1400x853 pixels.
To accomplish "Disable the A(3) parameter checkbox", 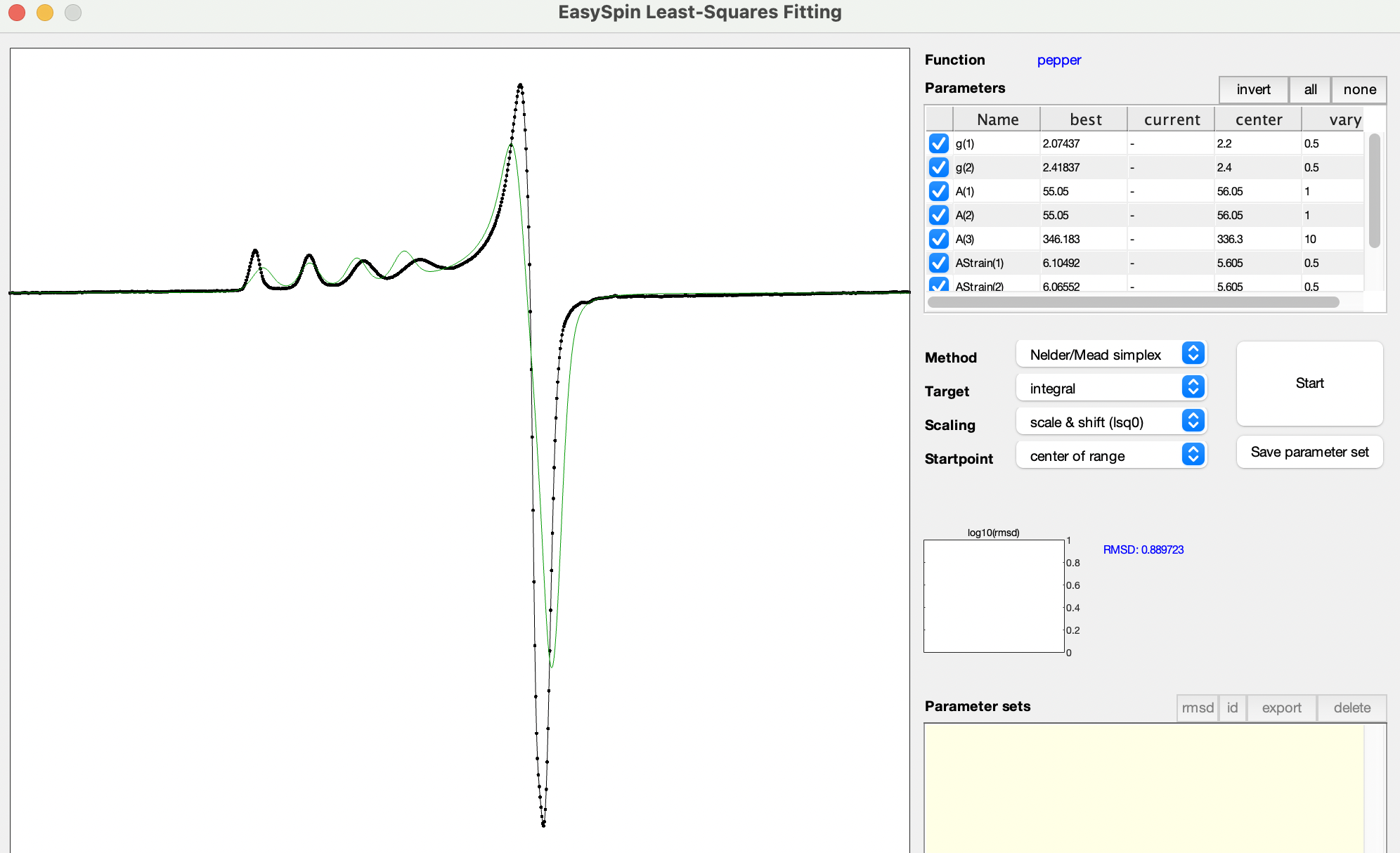I will 938,239.
